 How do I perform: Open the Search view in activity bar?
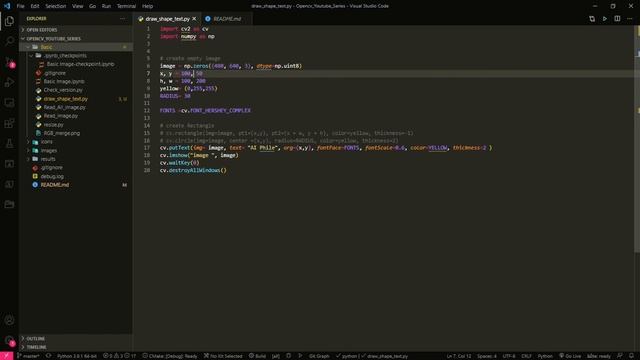9,41
